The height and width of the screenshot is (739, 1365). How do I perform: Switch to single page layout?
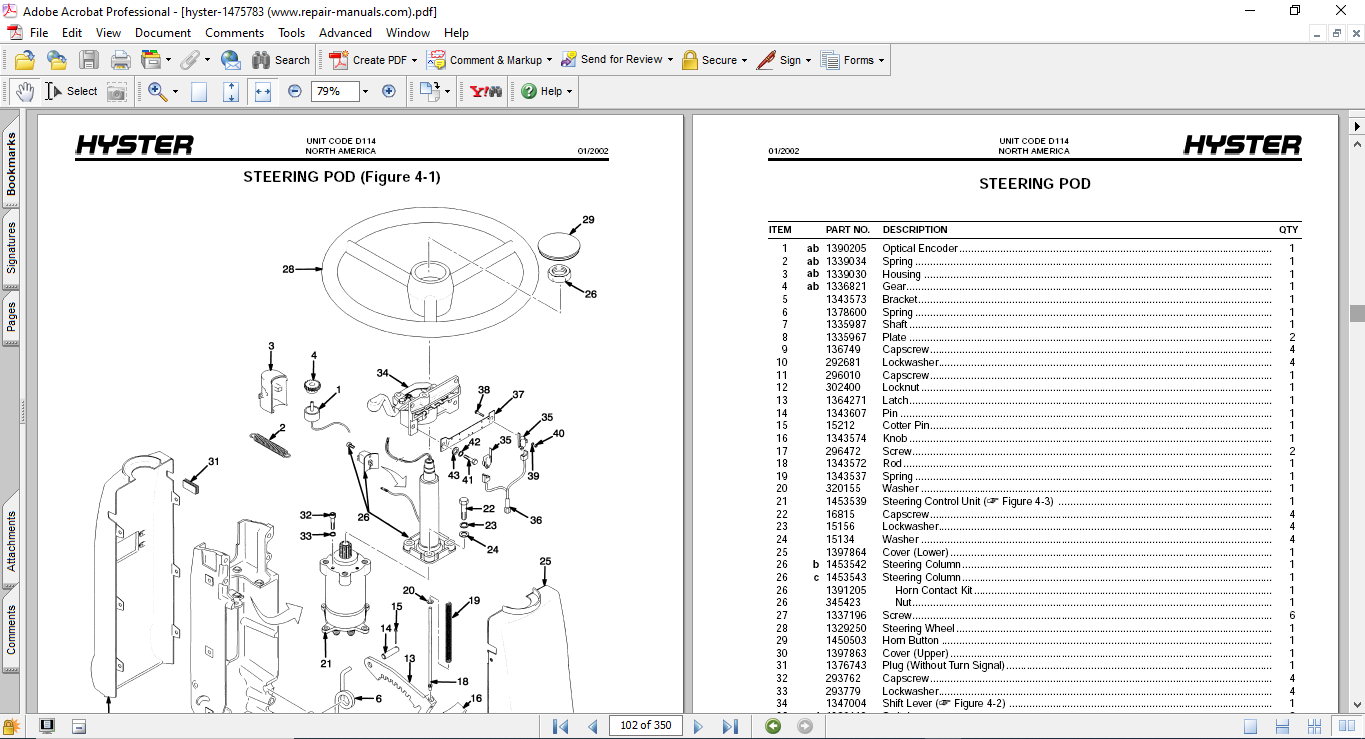tap(1250, 726)
